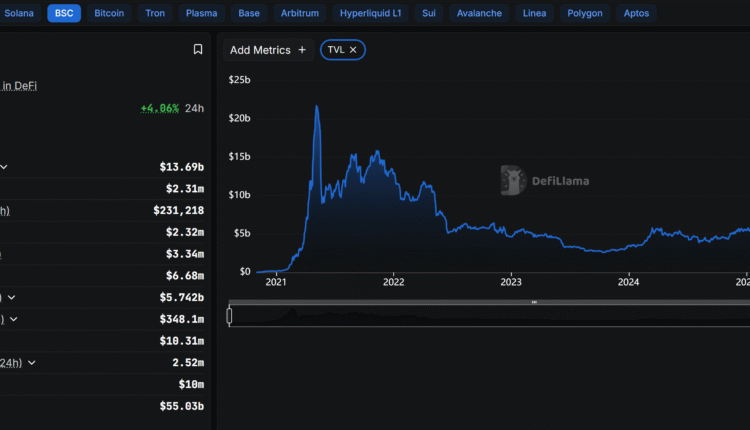Select the BSC chain tab
This screenshot has width=750, height=430.
point(64,14)
